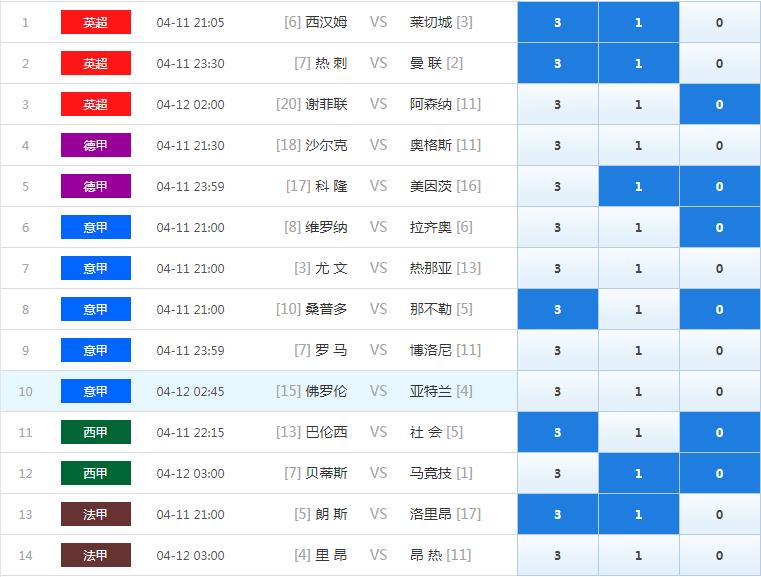Toggle the 3 option for 热刺 vs 曼联

tap(558, 63)
